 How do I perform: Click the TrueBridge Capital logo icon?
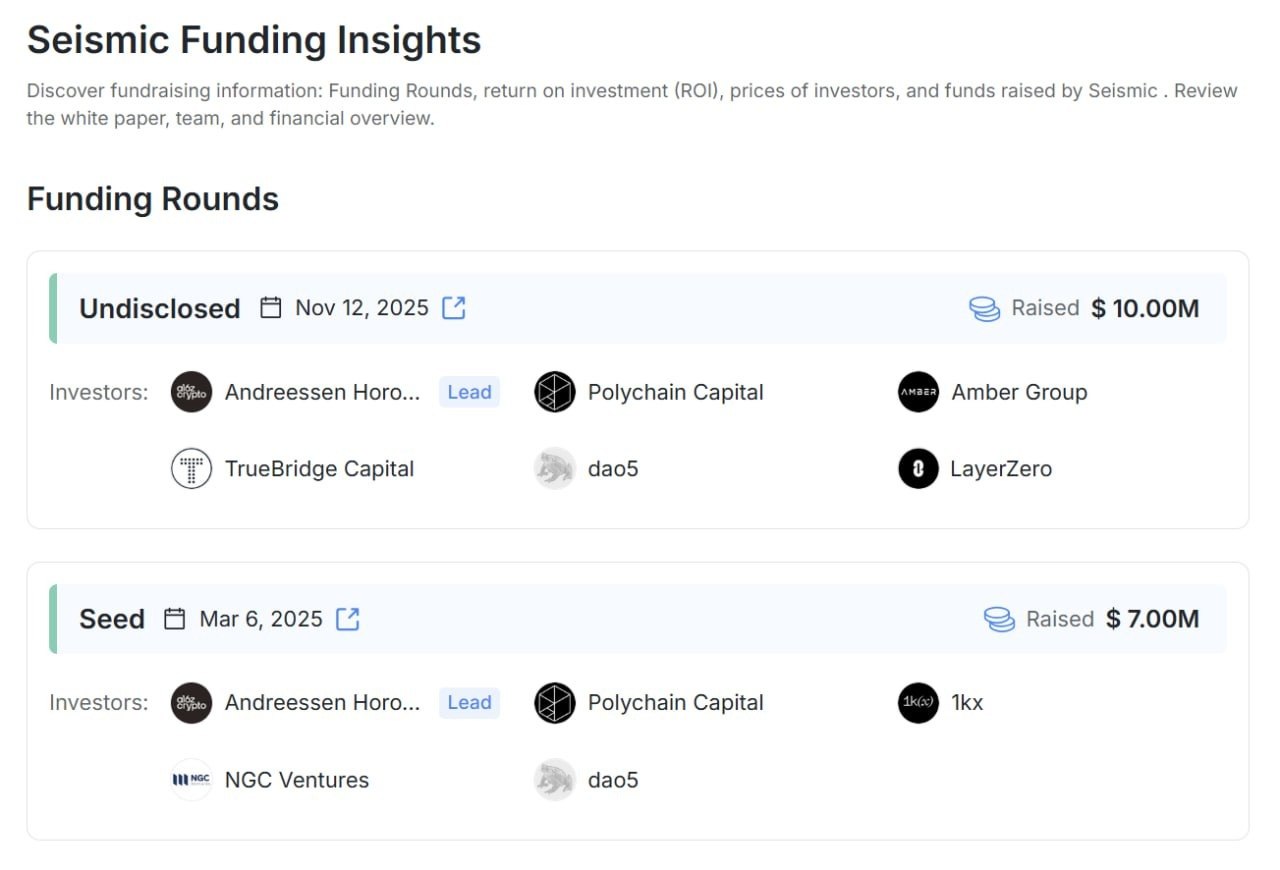pos(191,468)
